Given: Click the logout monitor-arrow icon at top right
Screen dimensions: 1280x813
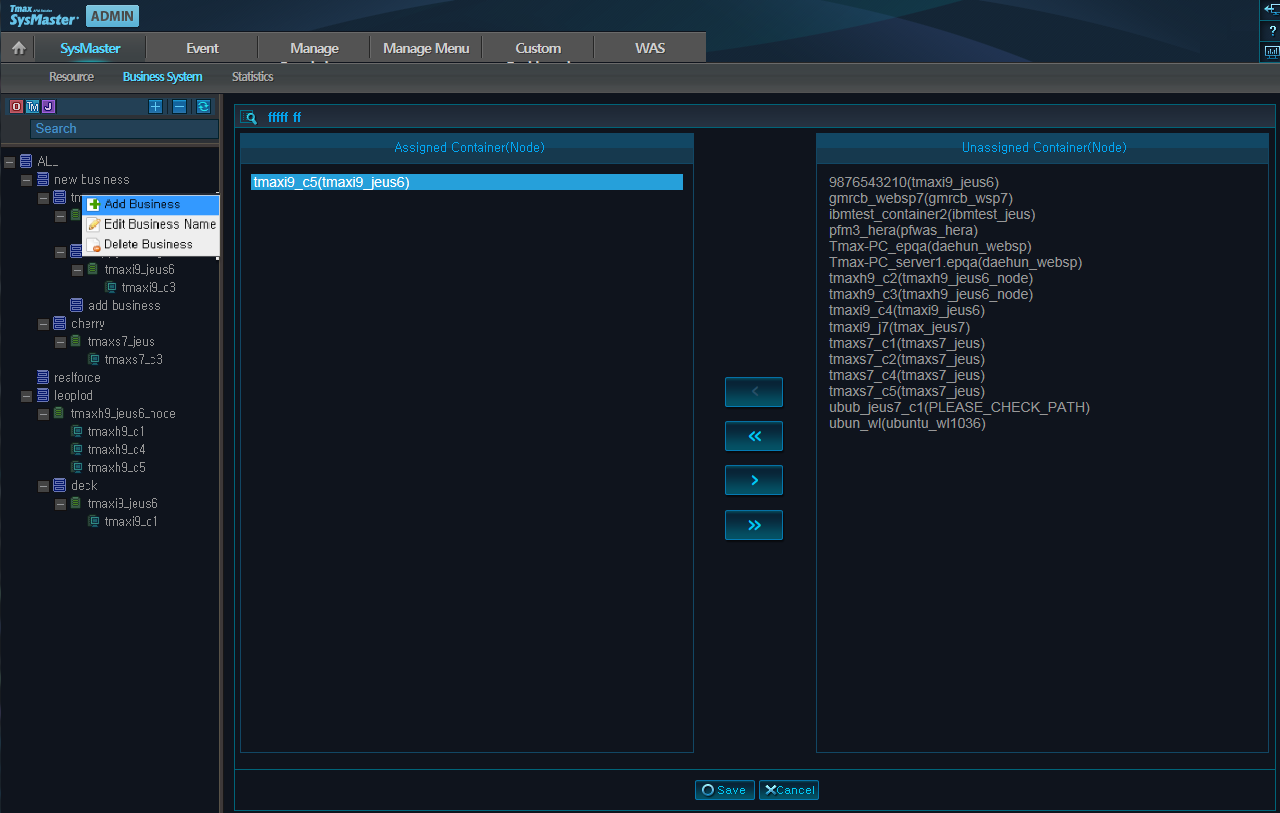Looking at the screenshot, I should [1272, 8].
